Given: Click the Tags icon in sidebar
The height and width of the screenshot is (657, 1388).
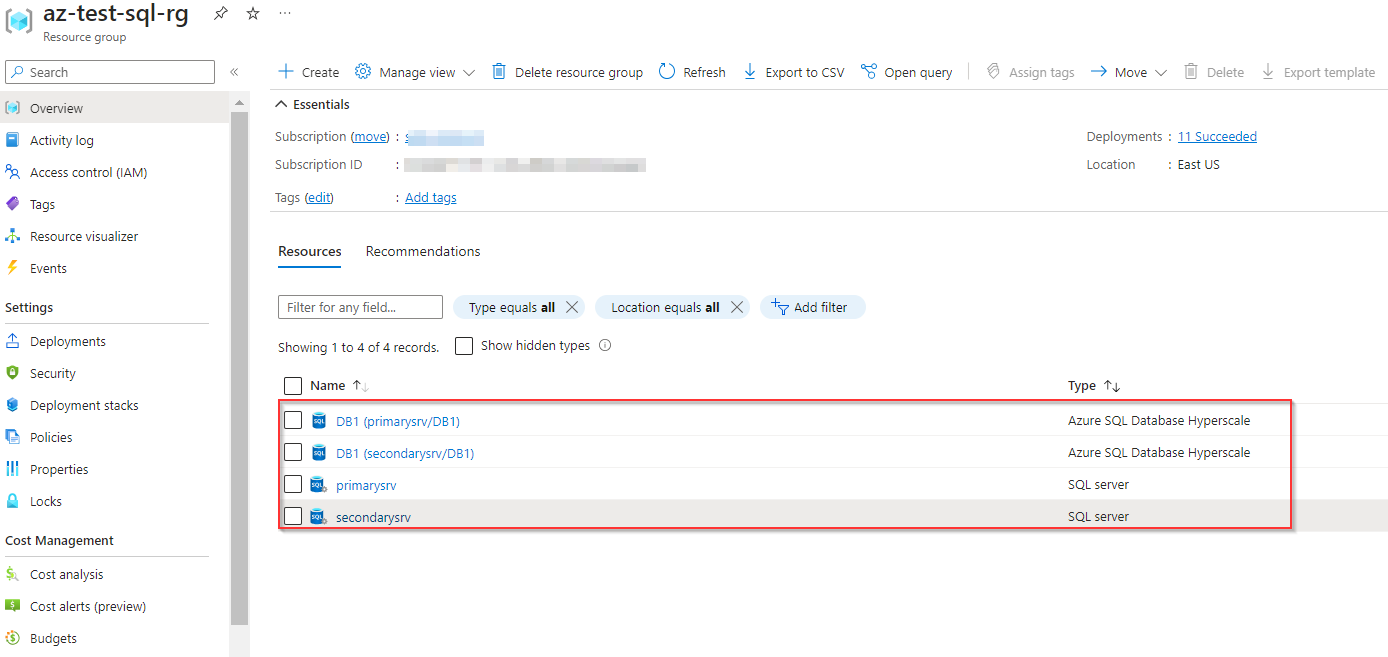Looking at the screenshot, I should point(13,204).
